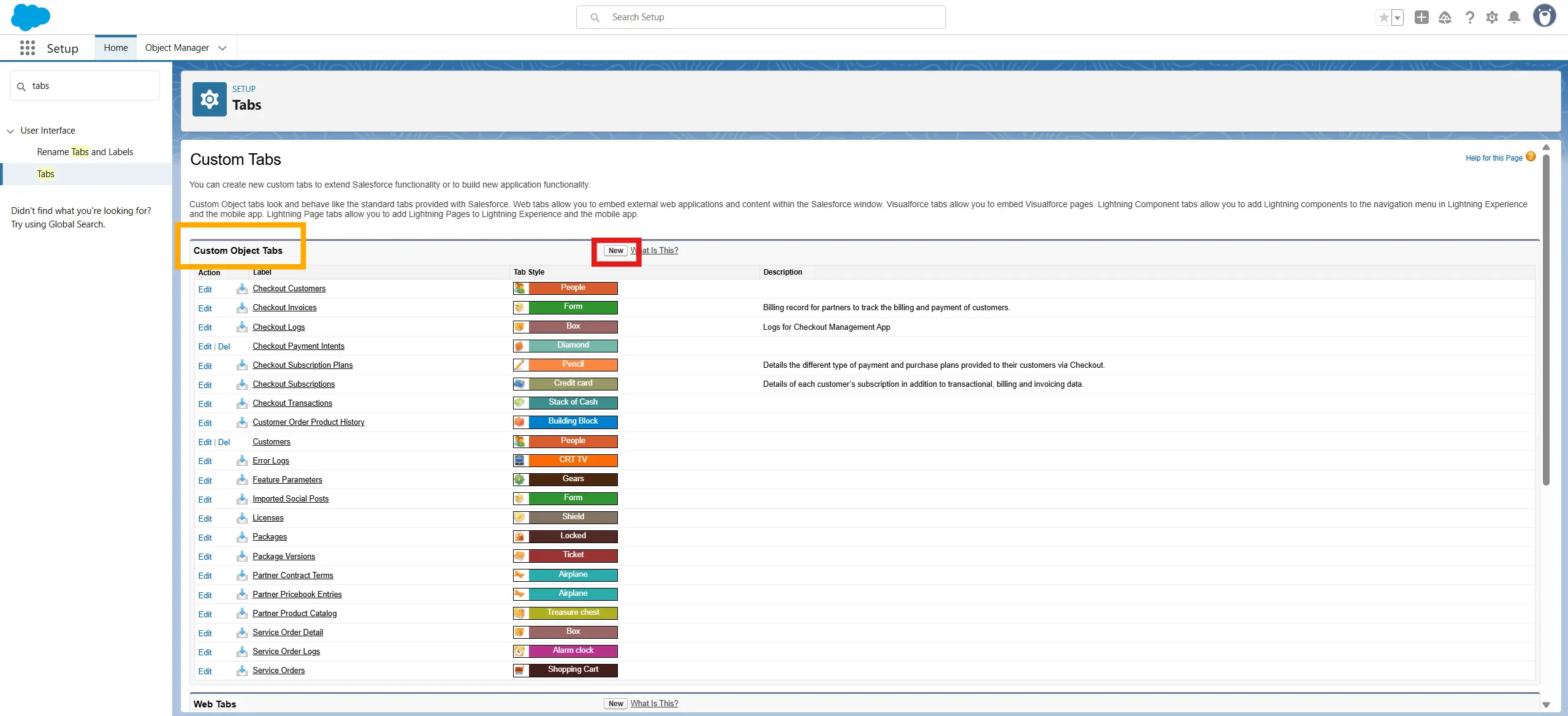The image size is (1568, 716).
Task: Click the favorites star icon
Action: click(1383, 17)
